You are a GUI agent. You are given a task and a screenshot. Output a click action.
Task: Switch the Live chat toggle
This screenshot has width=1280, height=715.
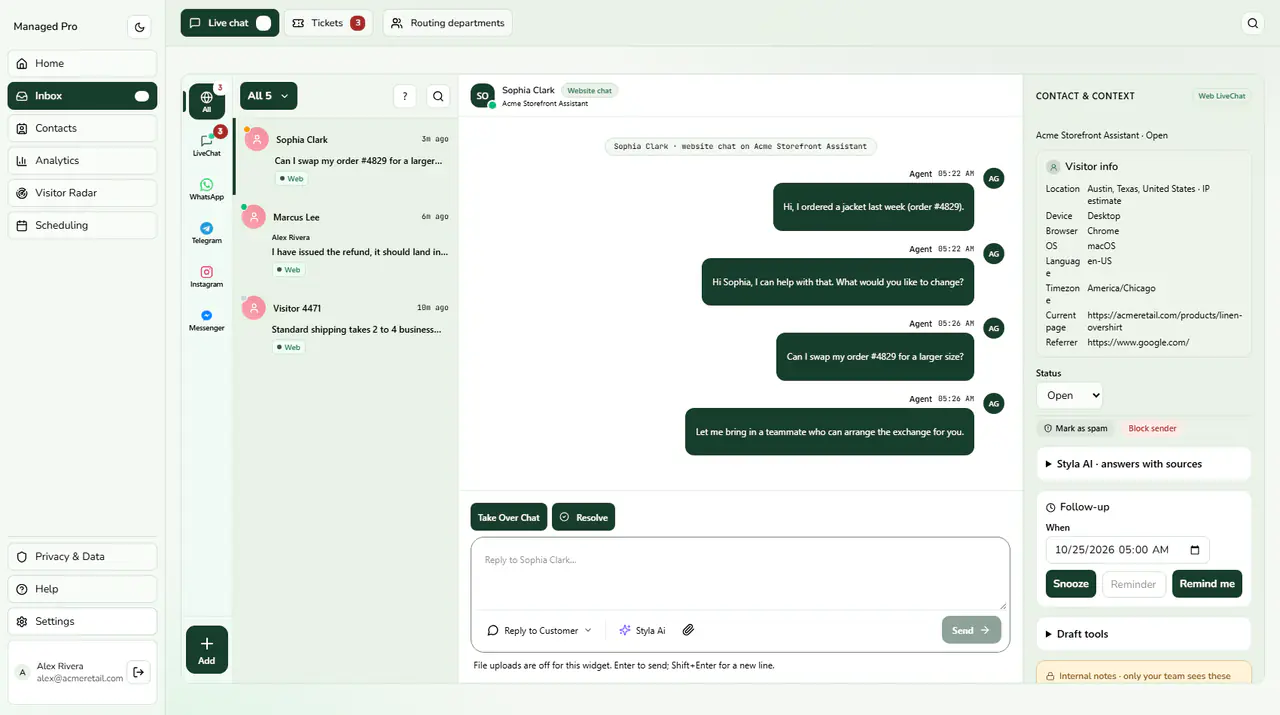pyautogui.click(x=263, y=23)
